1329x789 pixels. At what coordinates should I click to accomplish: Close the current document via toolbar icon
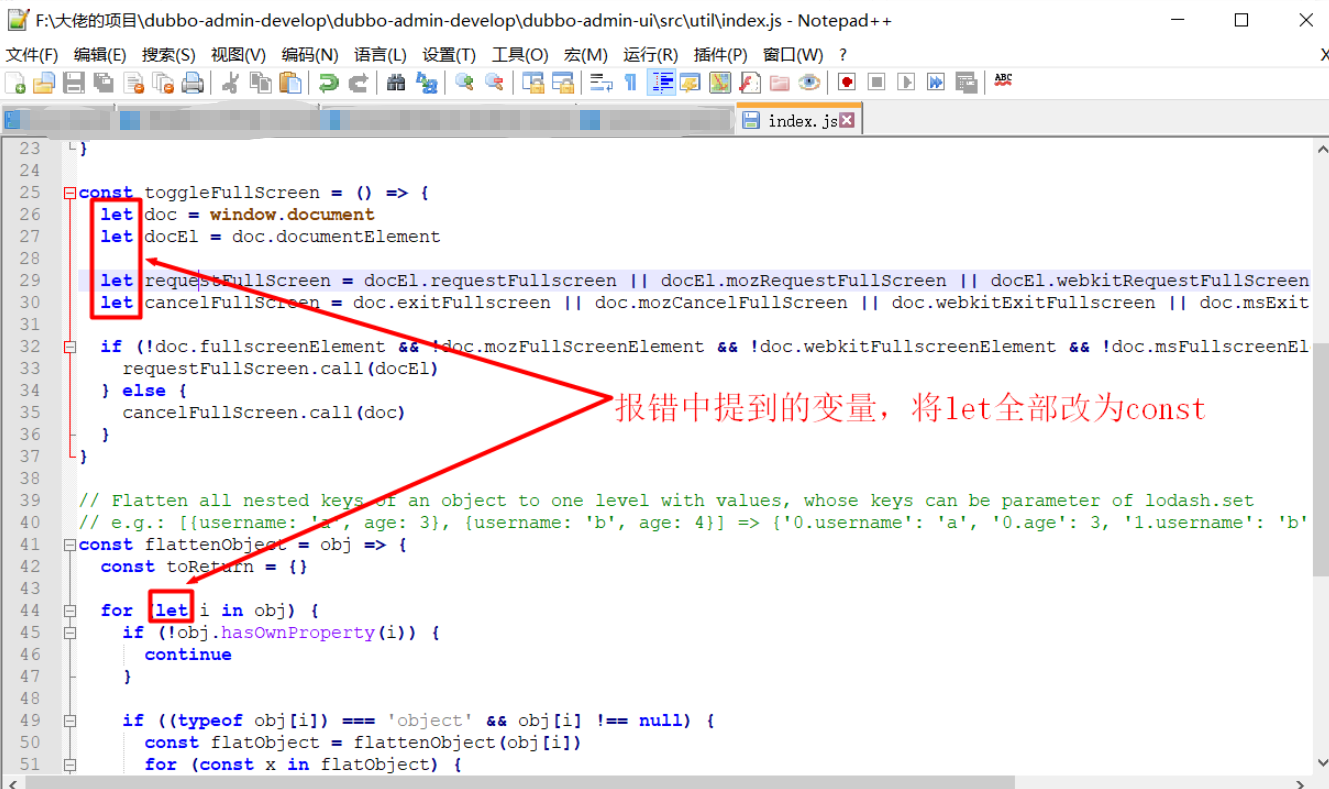(x=134, y=82)
